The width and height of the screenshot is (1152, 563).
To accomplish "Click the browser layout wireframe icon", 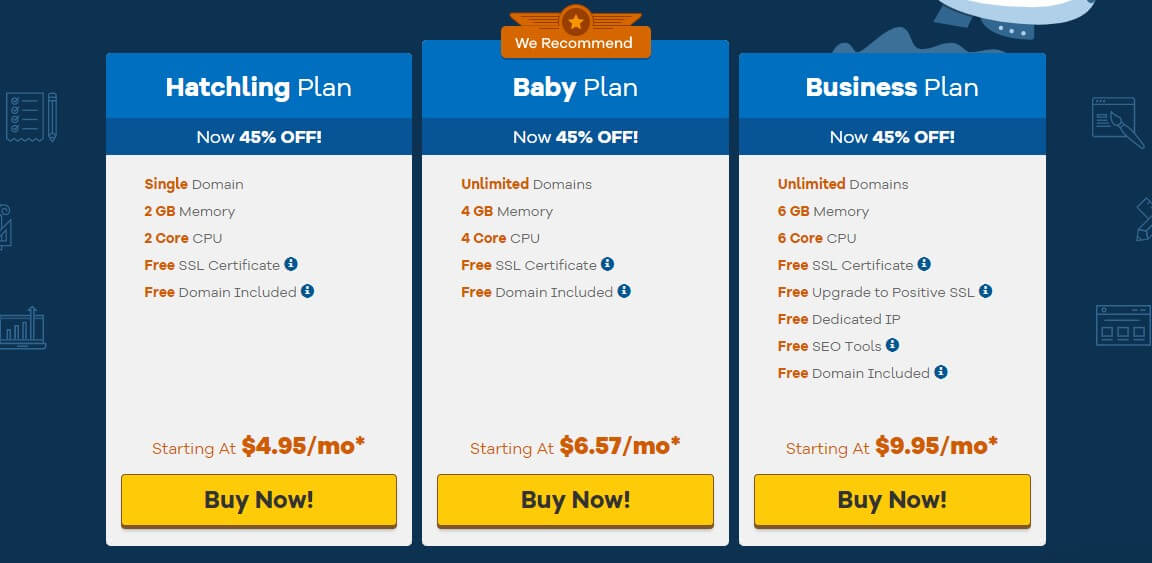I will pyautogui.click(x=1123, y=325).
